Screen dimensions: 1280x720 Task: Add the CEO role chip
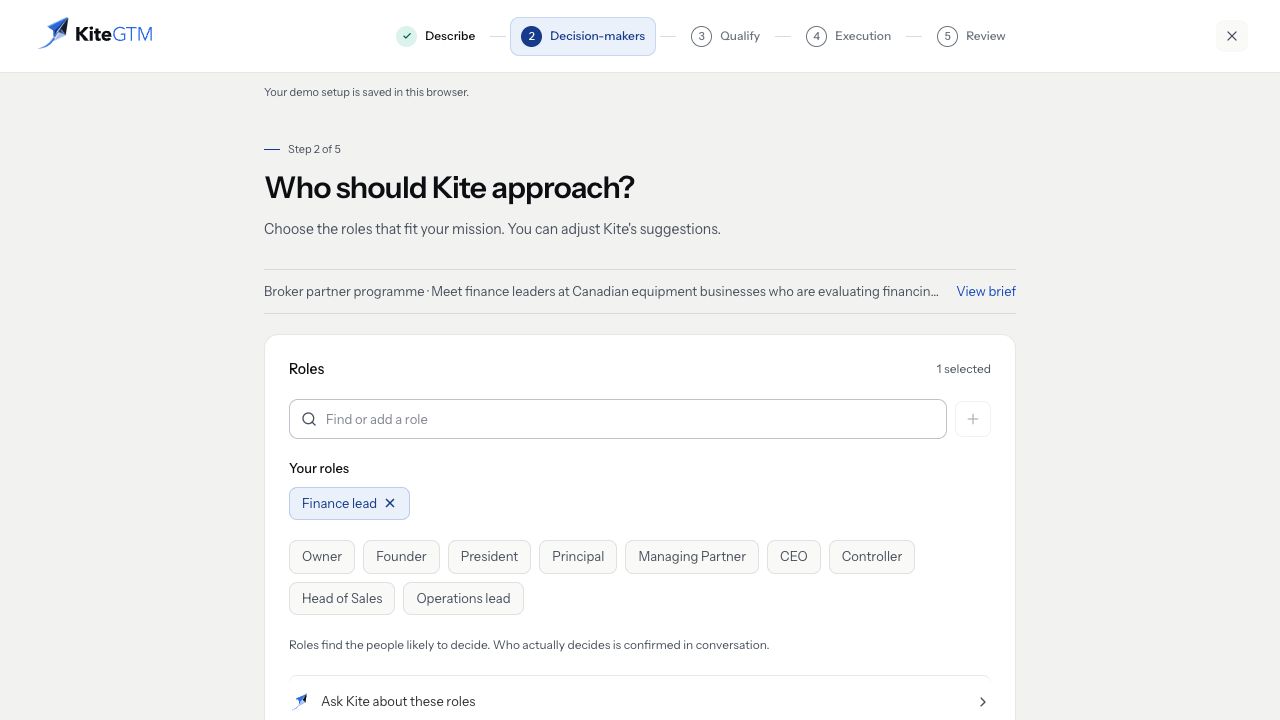click(794, 556)
